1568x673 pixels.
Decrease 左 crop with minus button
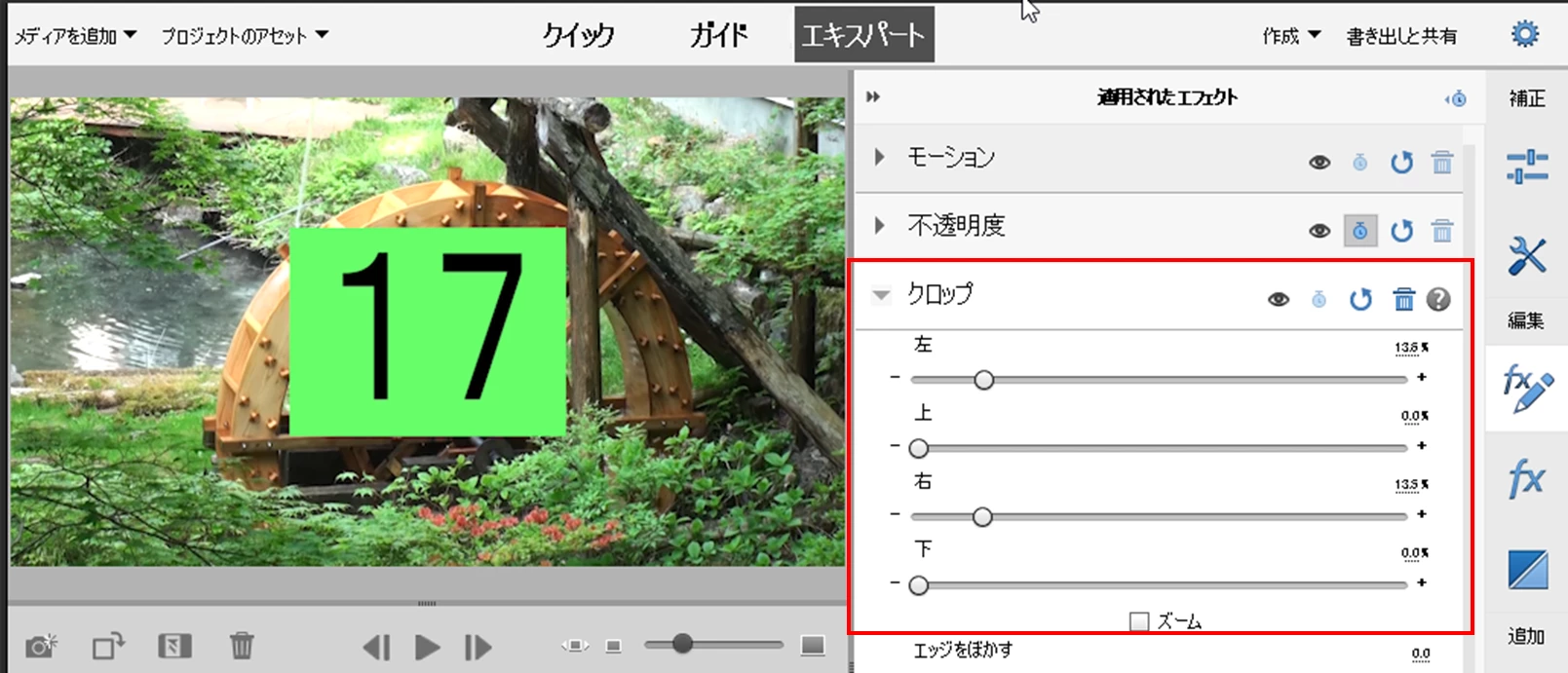pos(895,377)
